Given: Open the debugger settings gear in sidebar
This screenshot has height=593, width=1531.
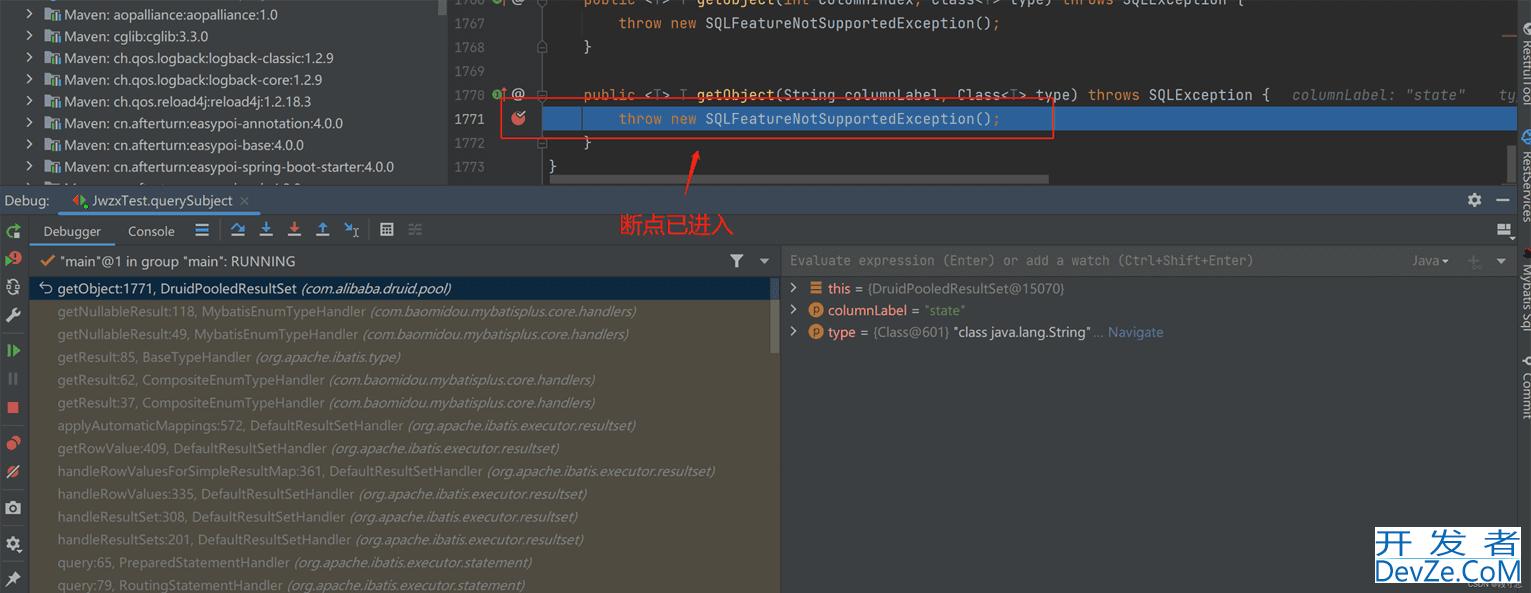Looking at the screenshot, I should tap(13, 544).
